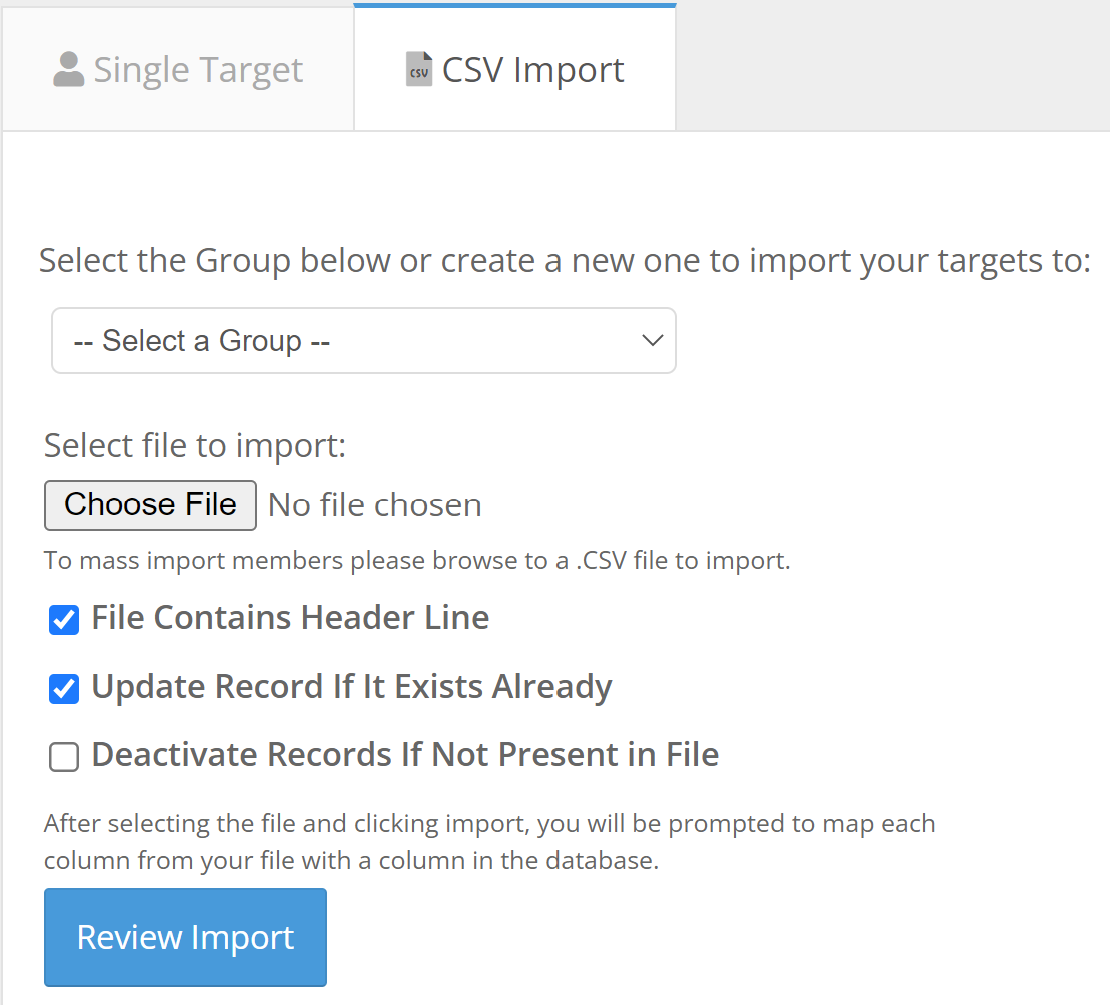Click the empty gray area right of tabs

point(890,66)
